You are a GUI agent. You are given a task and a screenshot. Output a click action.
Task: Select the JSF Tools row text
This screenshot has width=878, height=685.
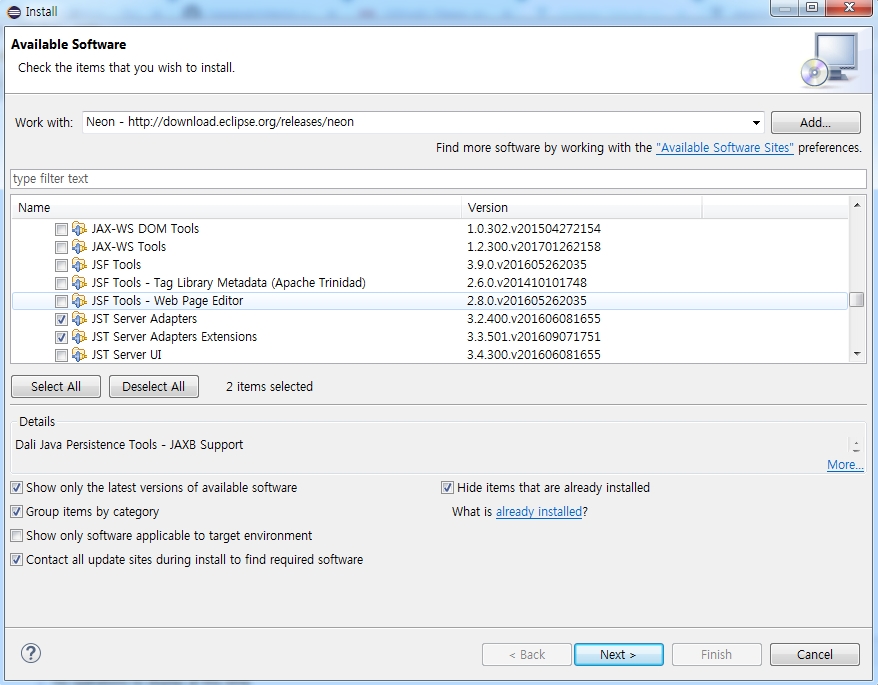click(116, 264)
